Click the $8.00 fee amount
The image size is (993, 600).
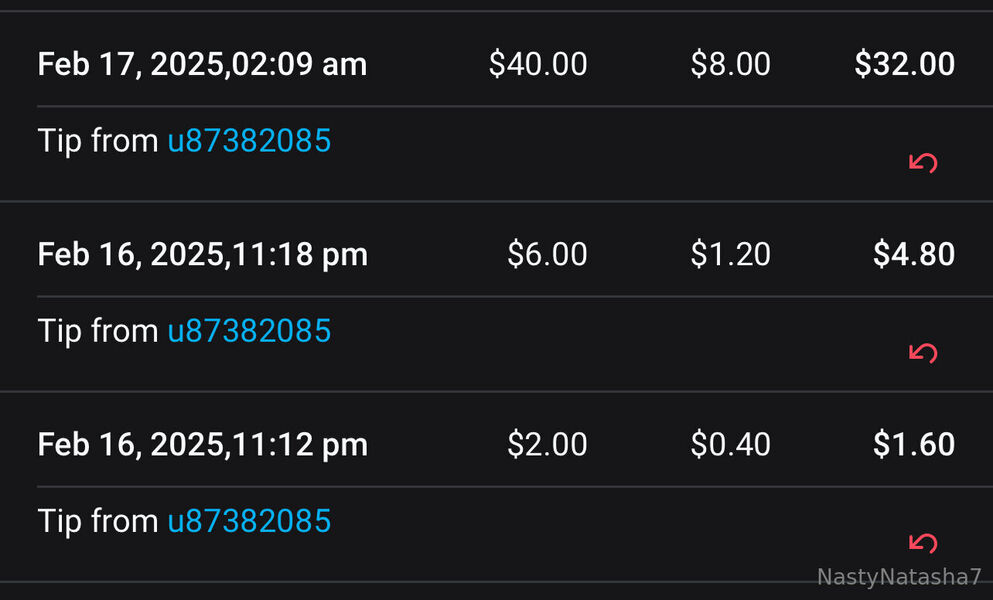[x=730, y=65]
